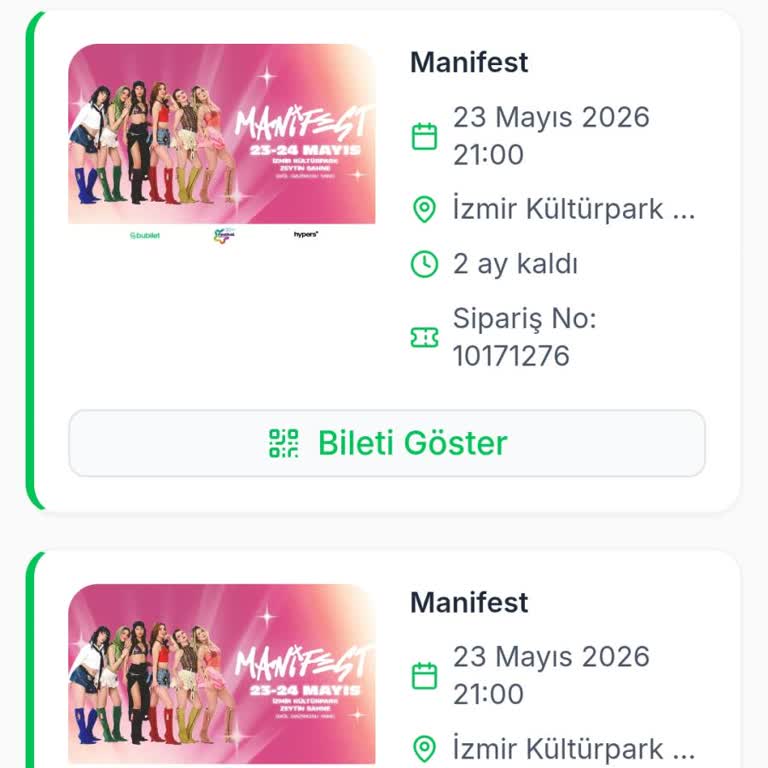Image resolution: width=768 pixels, height=768 pixels.
Task: Click the location pin icon in the first card
Action: click(425, 210)
